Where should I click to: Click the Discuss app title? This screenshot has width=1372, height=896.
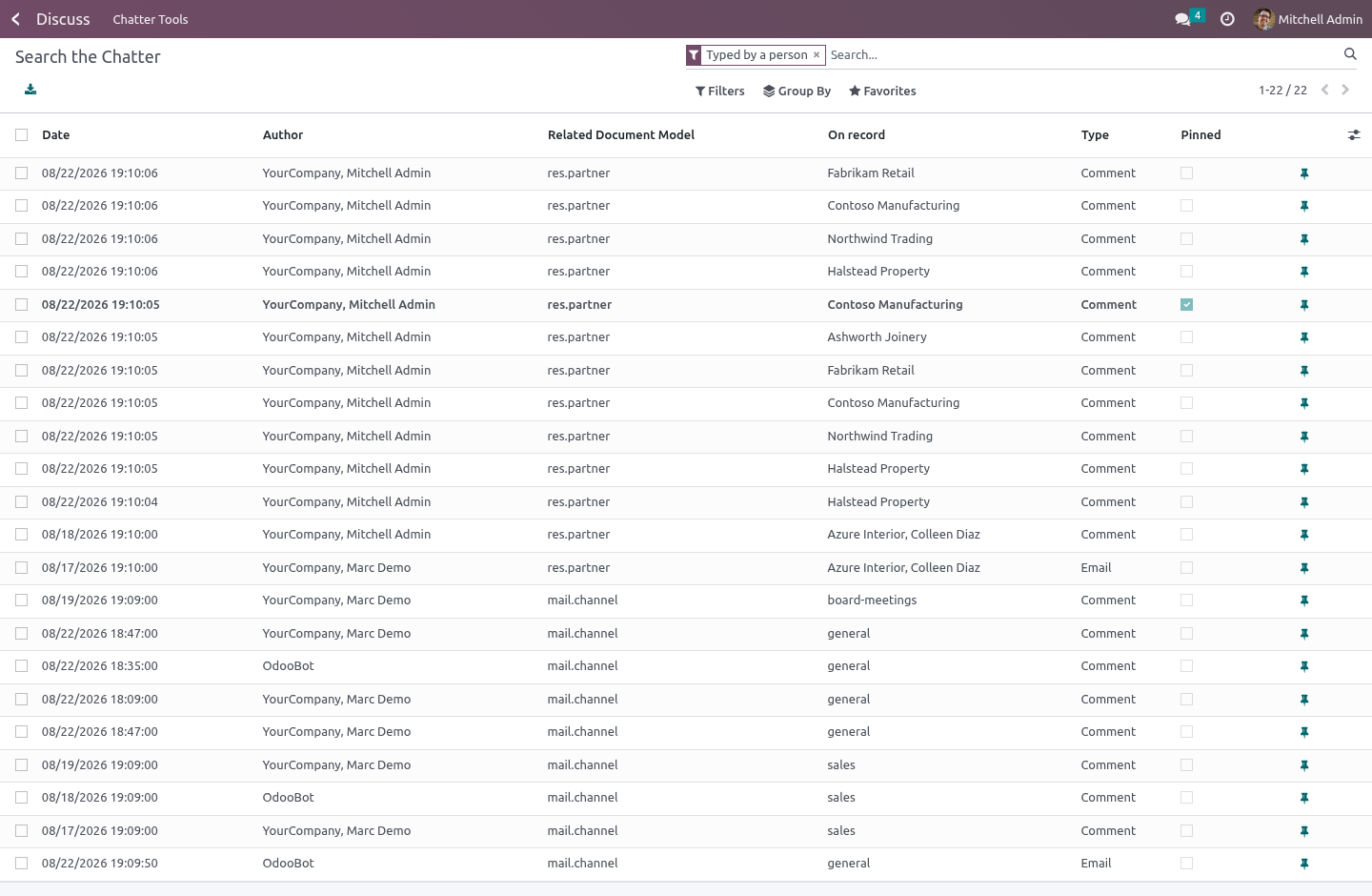[63, 19]
